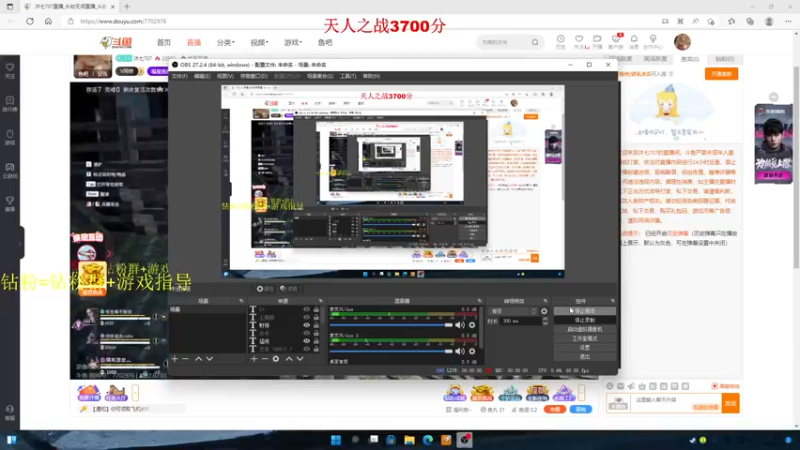Open OBS 帮助(H) menu
This screenshot has height=450, width=800.
coord(371,76)
